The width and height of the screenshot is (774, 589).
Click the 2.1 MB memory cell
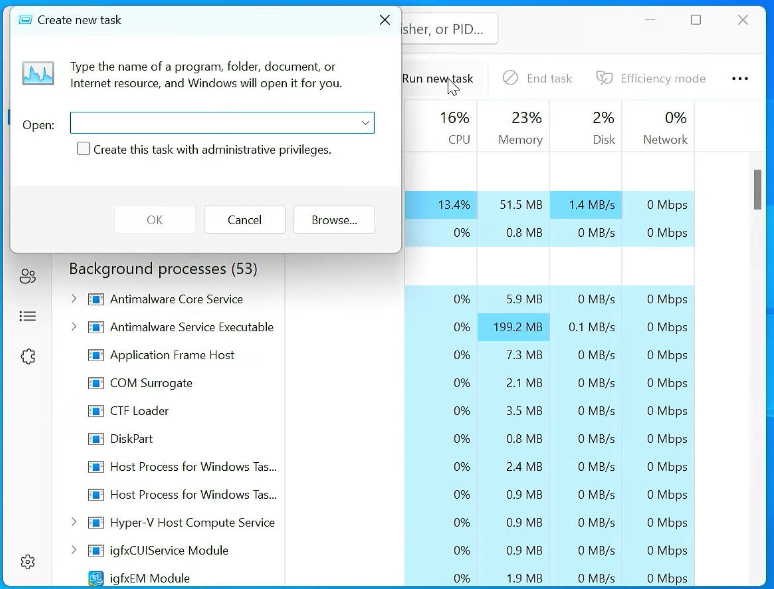click(x=513, y=383)
